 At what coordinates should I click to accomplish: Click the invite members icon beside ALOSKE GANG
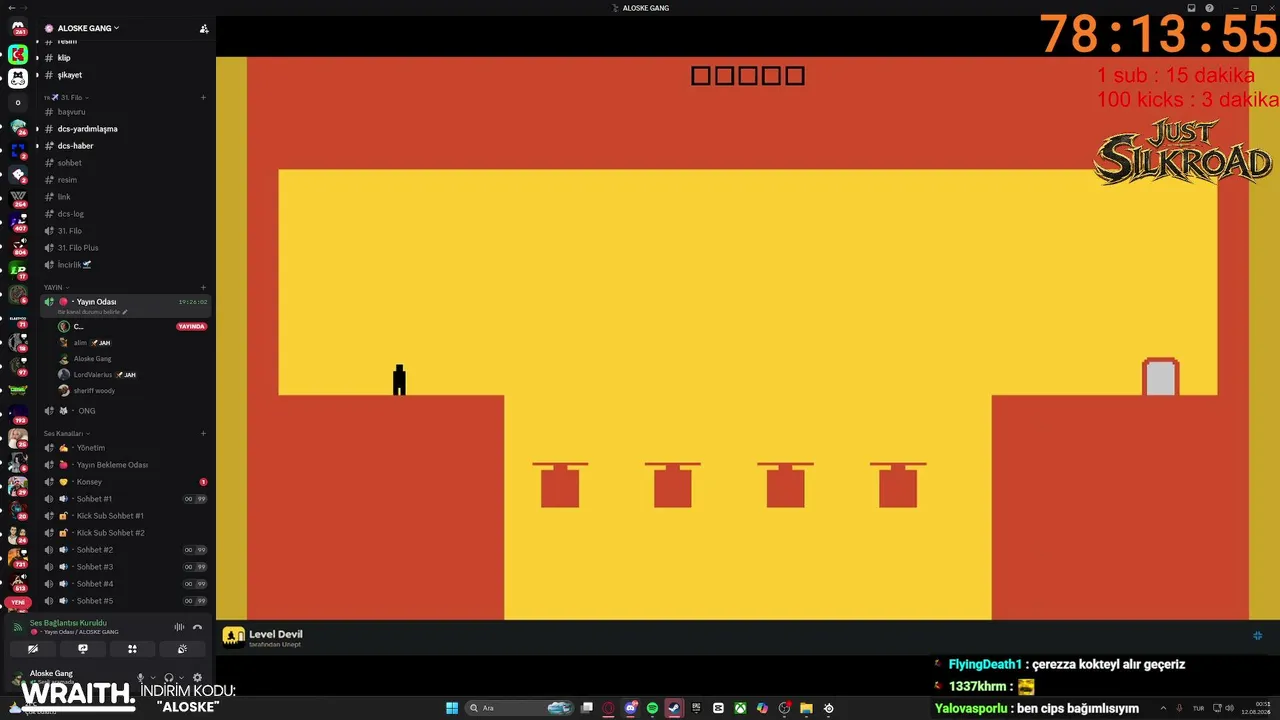[204, 28]
